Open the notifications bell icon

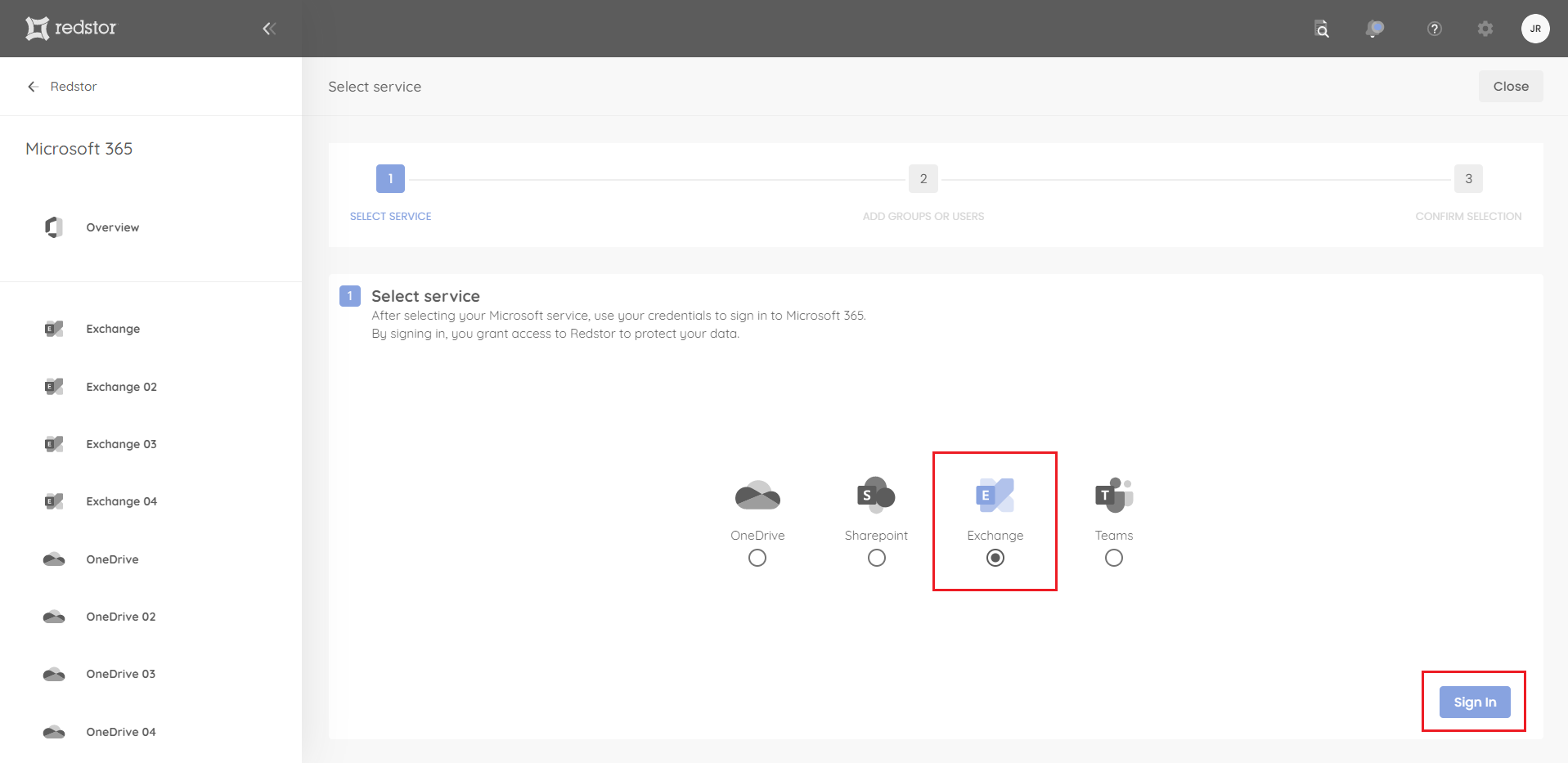coord(1375,29)
